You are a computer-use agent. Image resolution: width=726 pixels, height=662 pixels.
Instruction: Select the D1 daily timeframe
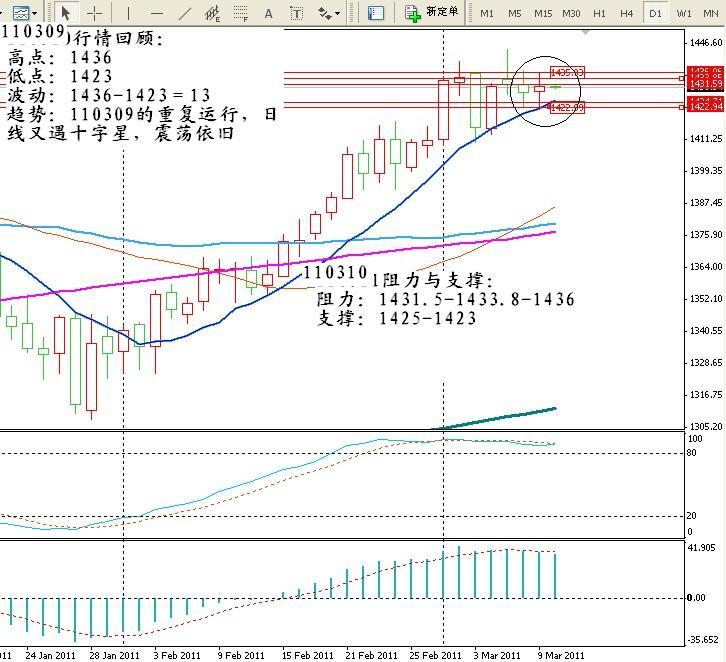coord(655,13)
